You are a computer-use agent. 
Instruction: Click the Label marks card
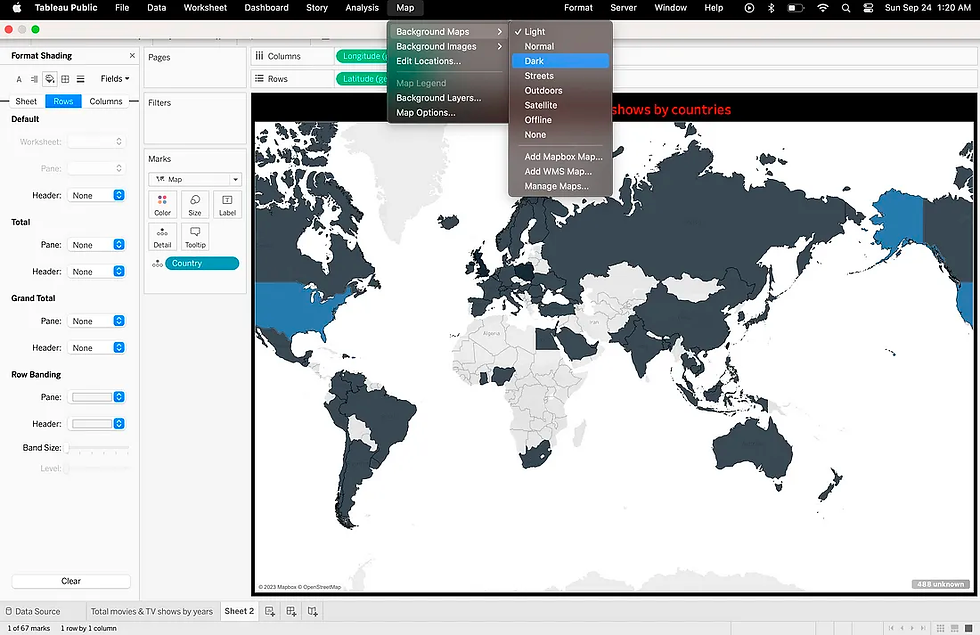tap(228, 205)
